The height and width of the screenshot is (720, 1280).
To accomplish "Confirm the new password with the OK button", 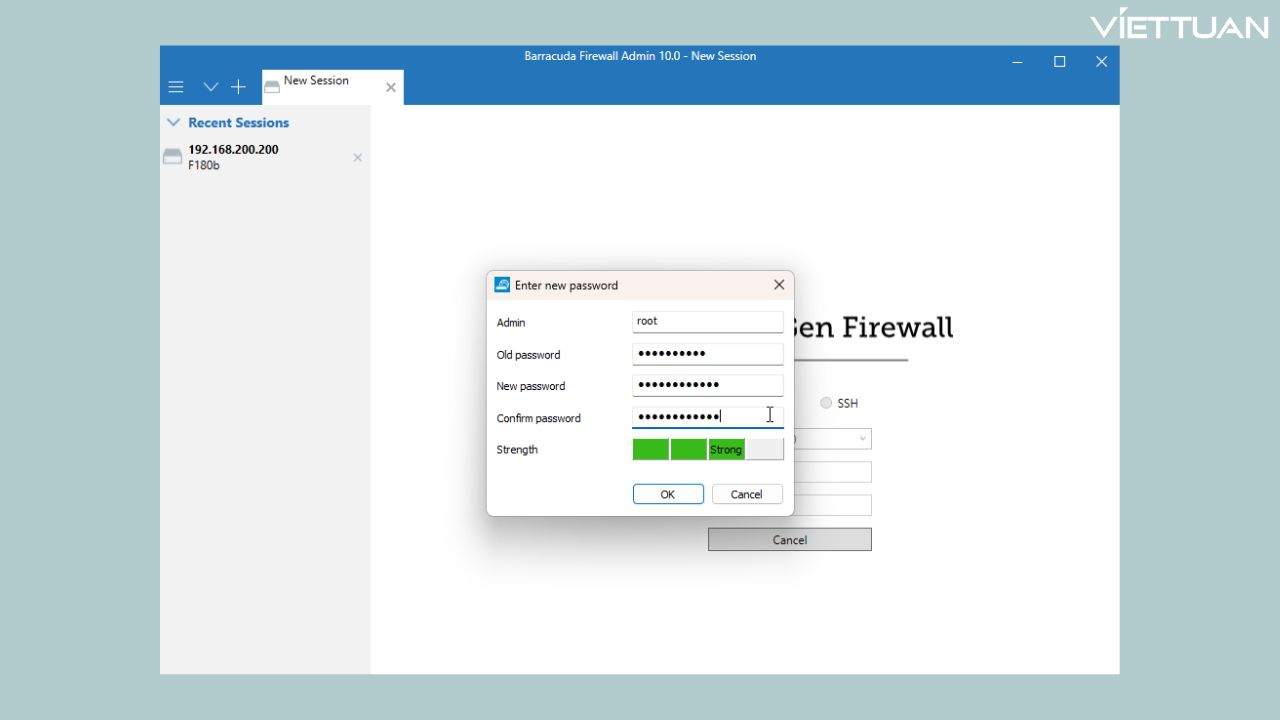I will pyautogui.click(x=667, y=493).
